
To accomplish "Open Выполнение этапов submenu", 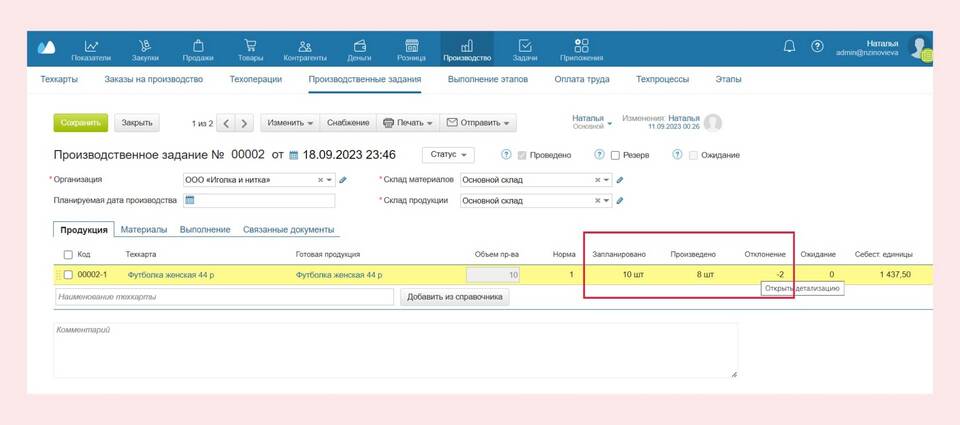I will tap(488, 80).
